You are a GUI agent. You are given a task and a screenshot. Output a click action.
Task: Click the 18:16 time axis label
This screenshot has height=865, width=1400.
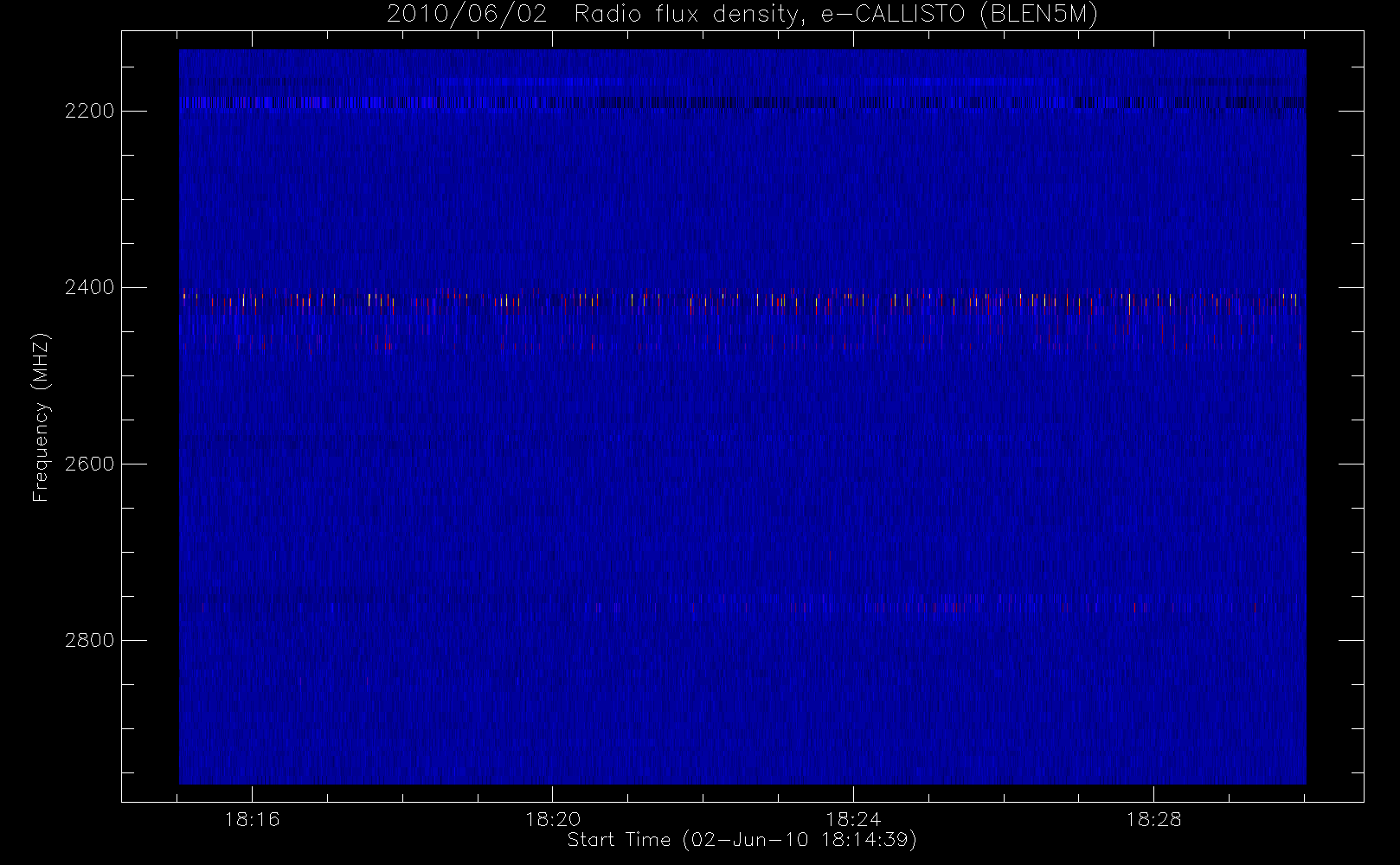(252, 819)
